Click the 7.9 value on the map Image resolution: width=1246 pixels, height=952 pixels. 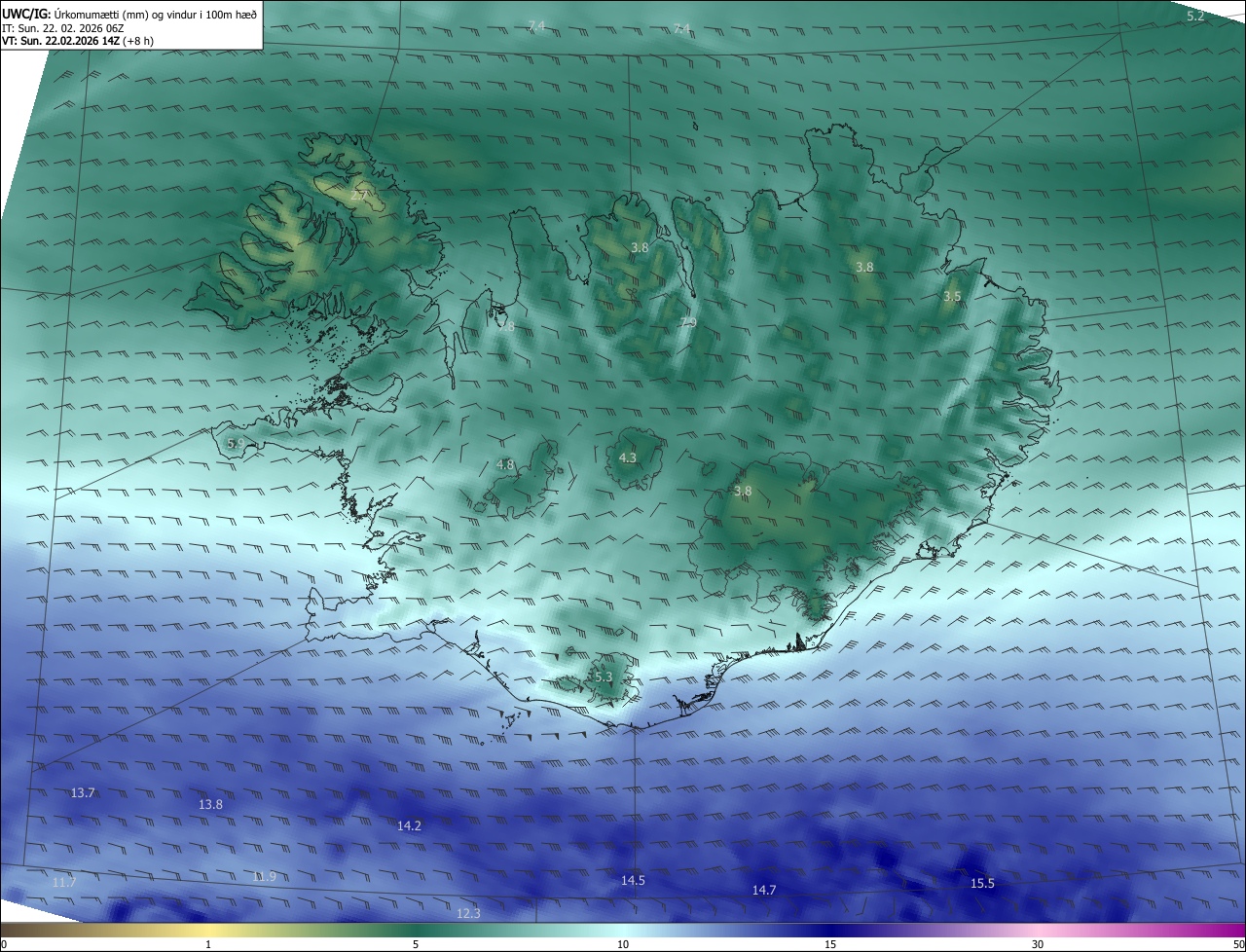click(x=688, y=322)
